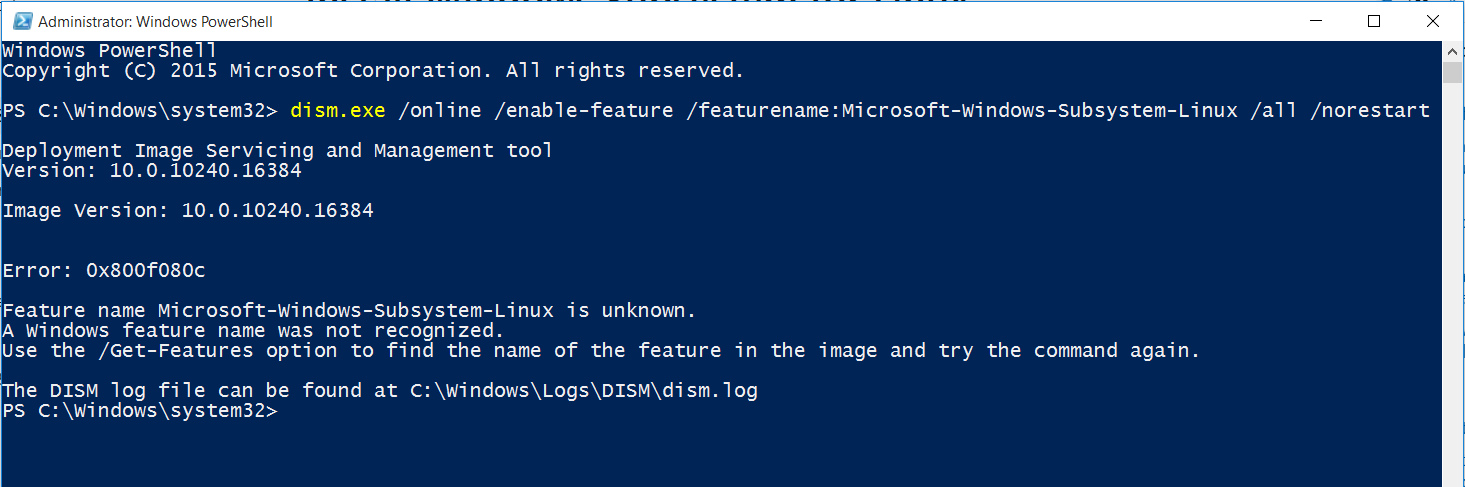The height and width of the screenshot is (487, 1465).
Task: Open the PowerShell icon system menu
Action: [20, 21]
